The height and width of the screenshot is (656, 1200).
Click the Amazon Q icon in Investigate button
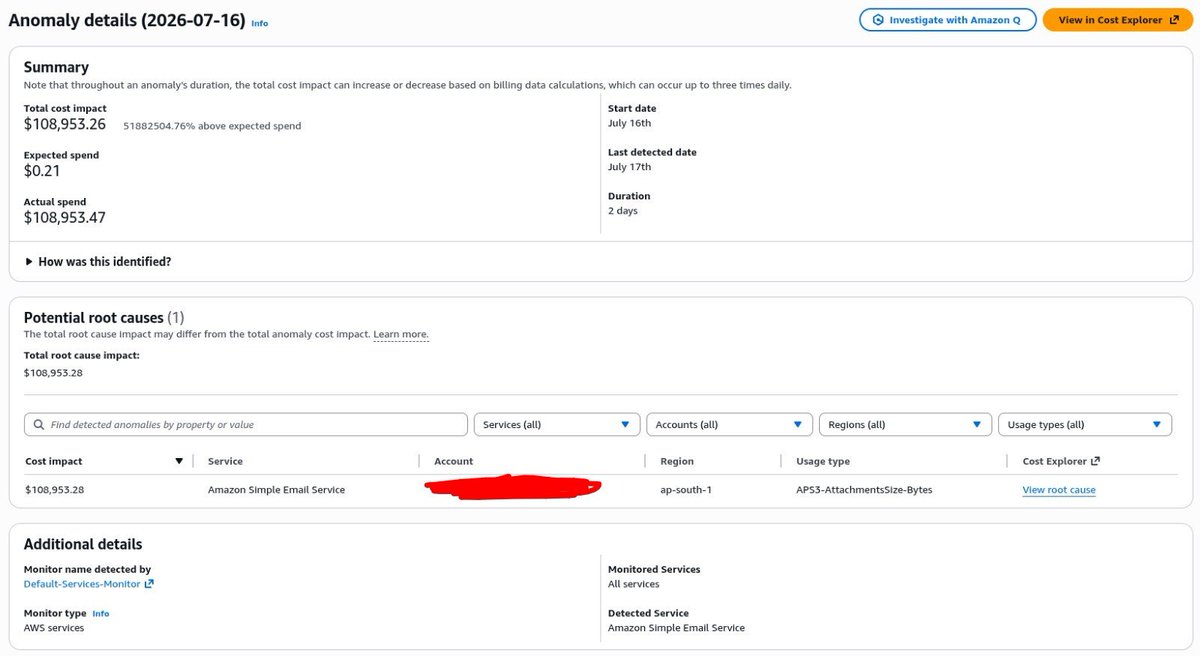pos(878,20)
